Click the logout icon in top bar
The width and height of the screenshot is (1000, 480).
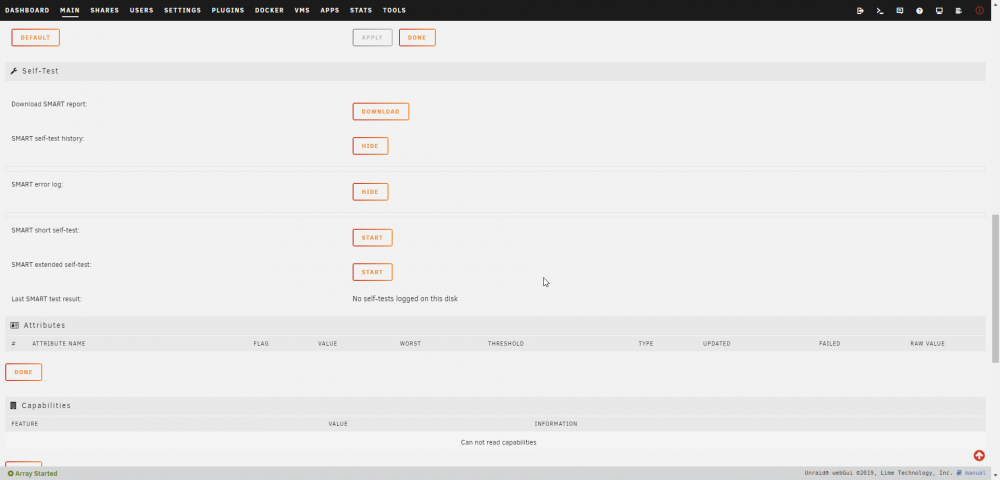click(860, 11)
